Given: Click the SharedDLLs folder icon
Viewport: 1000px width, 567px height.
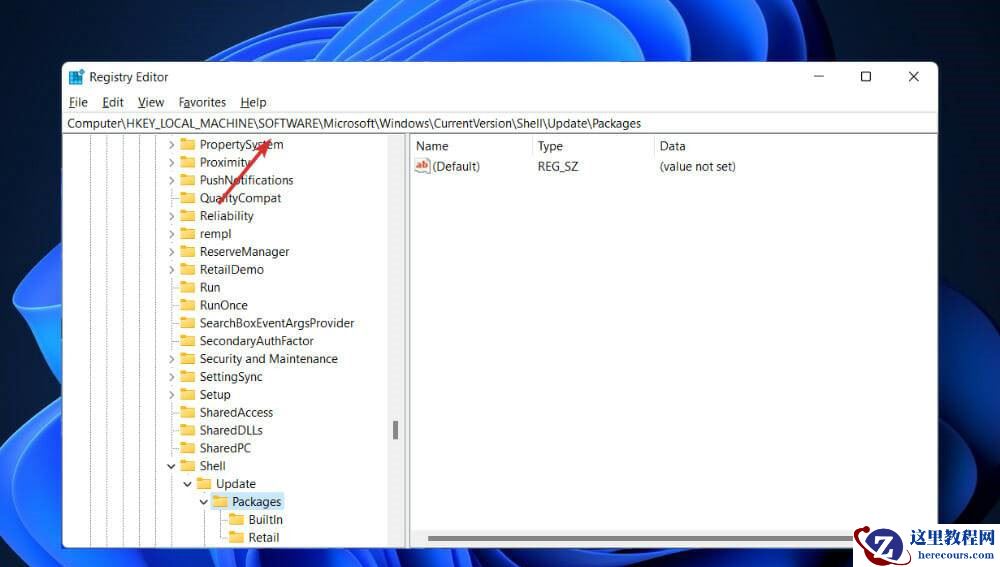Looking at the screenshot, I should coord(188,430).
